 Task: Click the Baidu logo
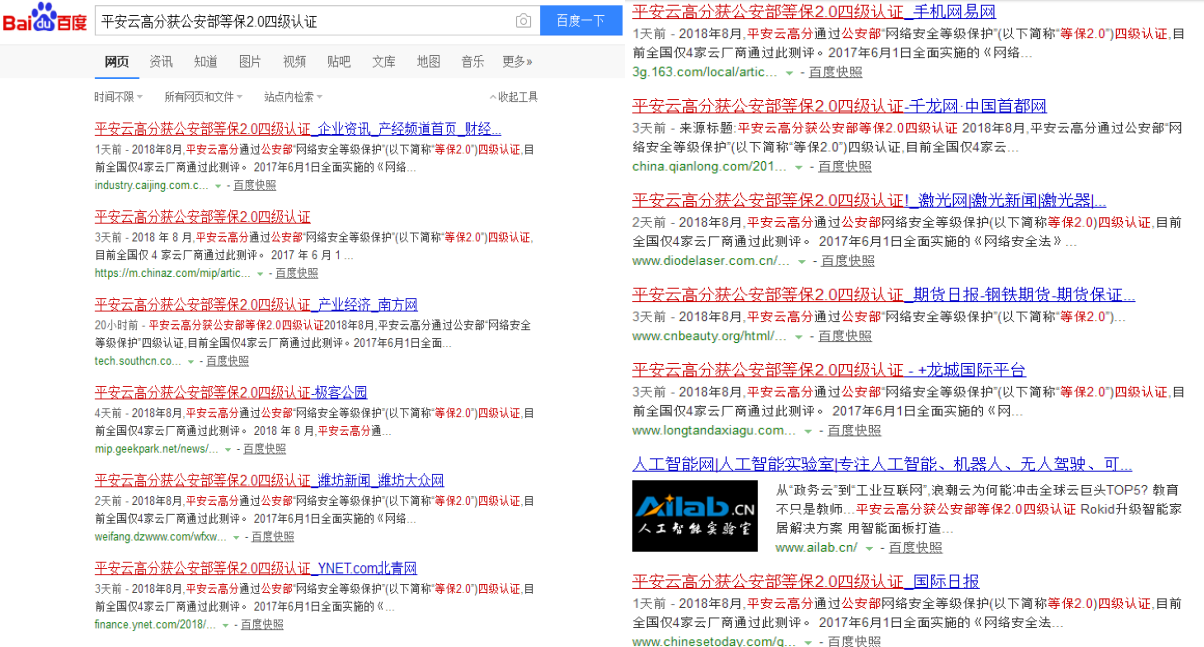[x=44, y=18]
